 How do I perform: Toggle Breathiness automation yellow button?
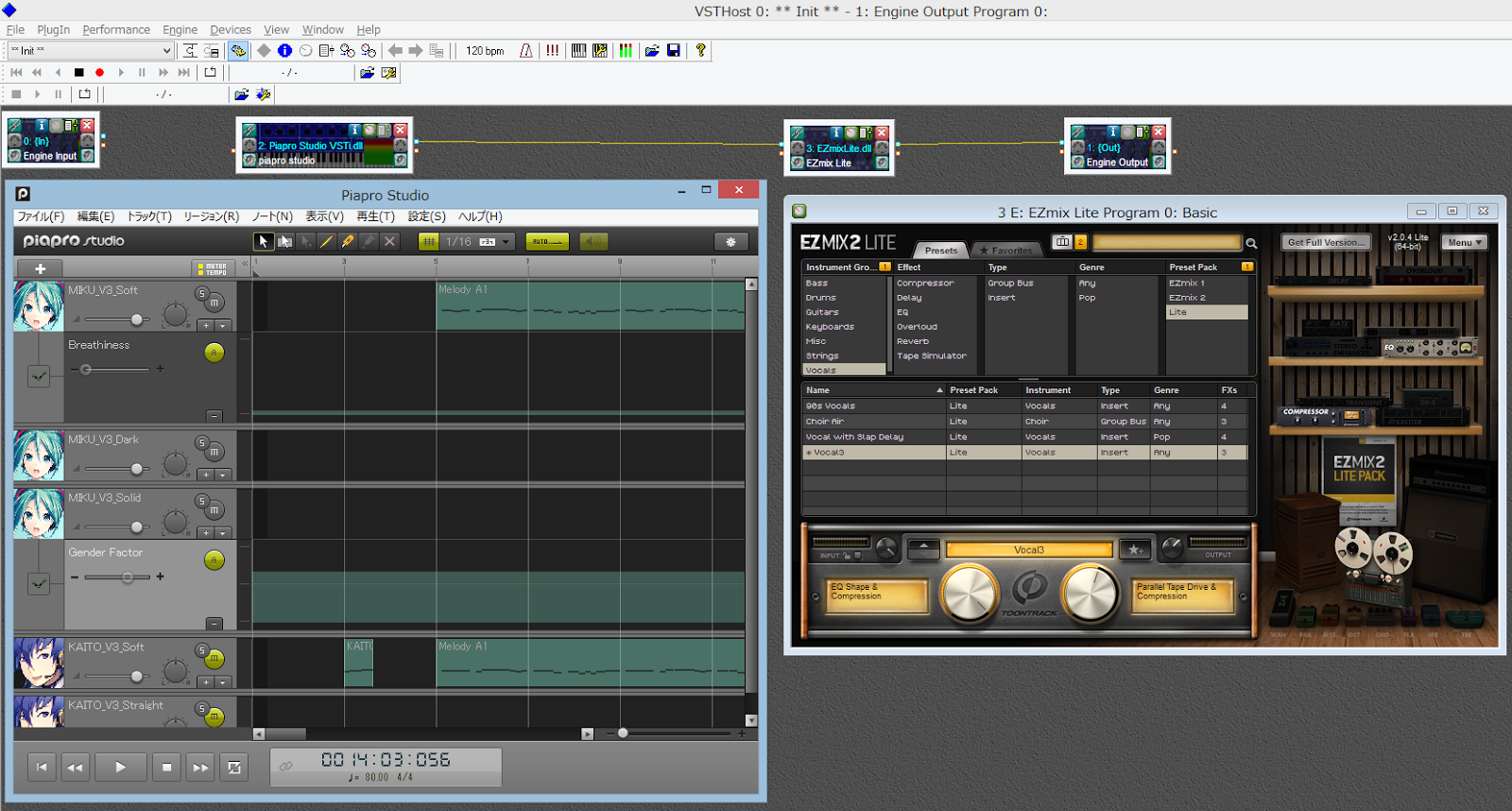coord(215,353)
